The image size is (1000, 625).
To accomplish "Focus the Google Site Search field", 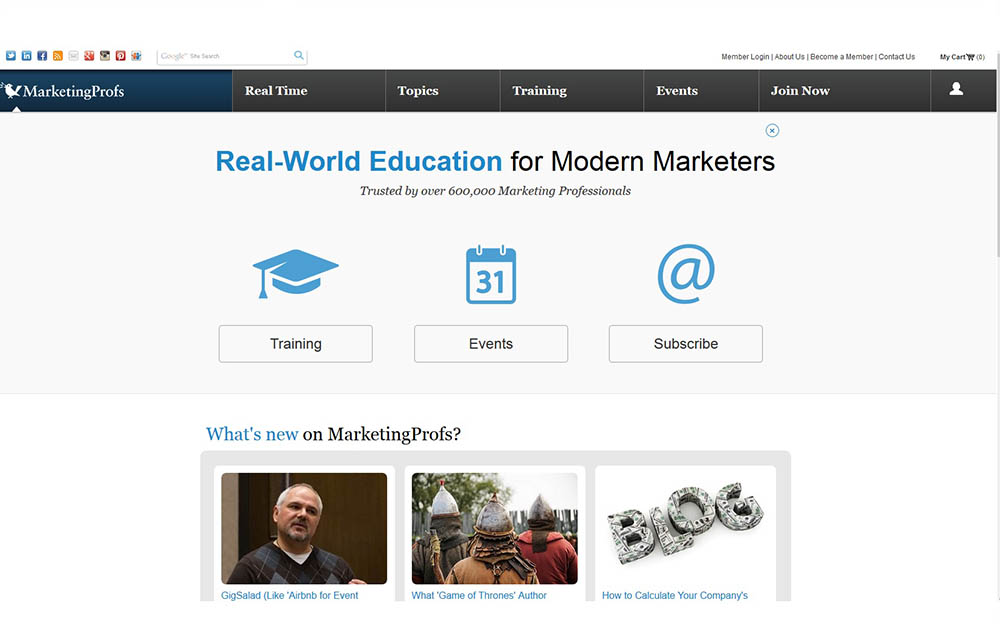I will click(x=225, y=56).
